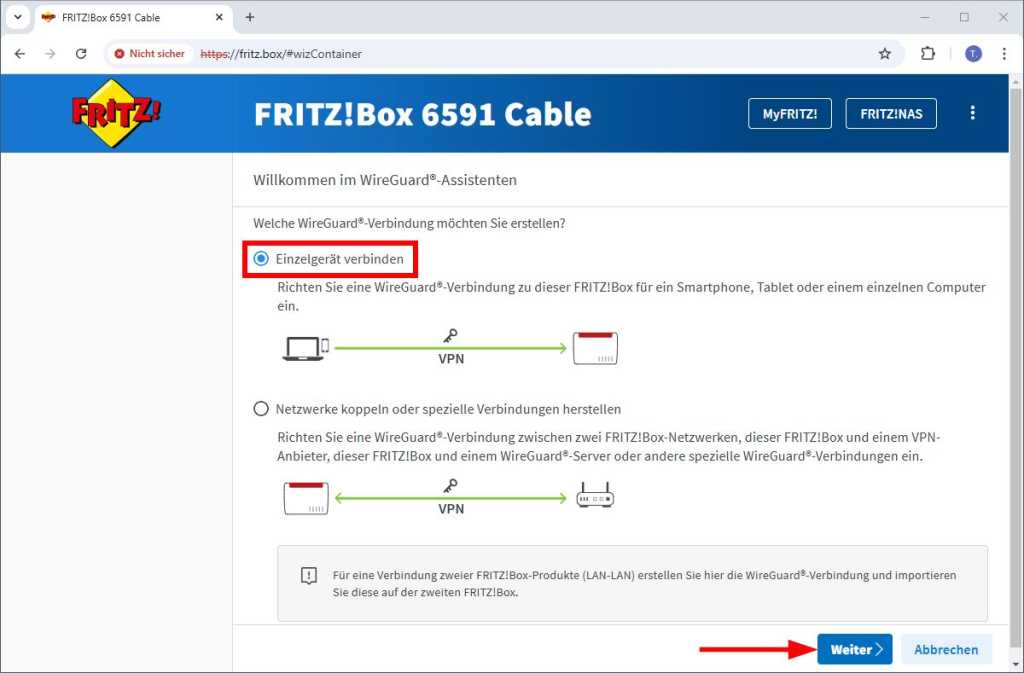The image size is (1024, 673).
Task: Choose Netzwerke koppeln oder spezielle Verbindungen herstellen
Action: pyautogui.click(x=260, y=408)
